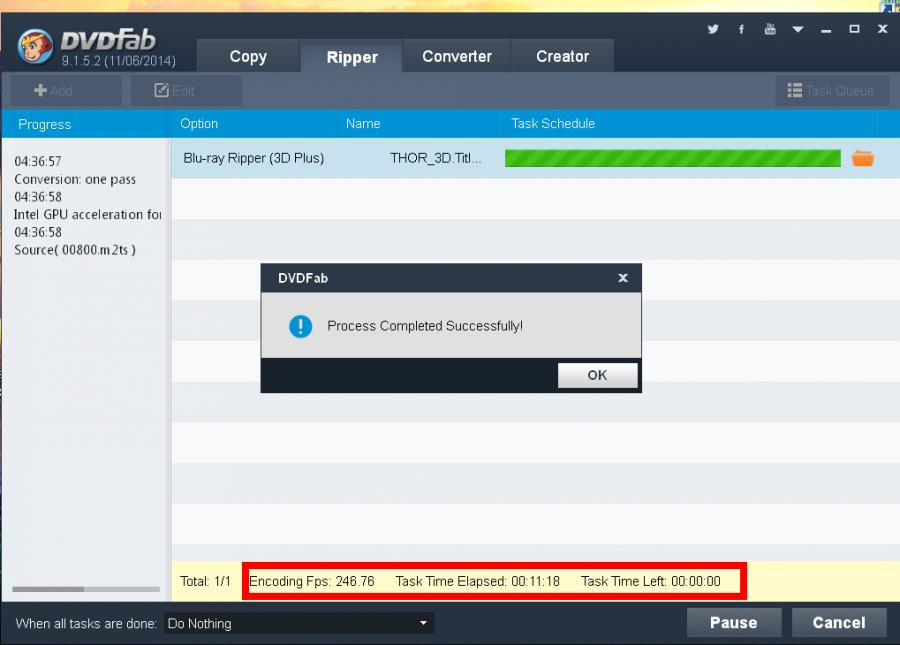This screenshot has height=645, width=900.
Task: Cancel the ripping task
Action: pyautogui.click(x=839, y=623)
